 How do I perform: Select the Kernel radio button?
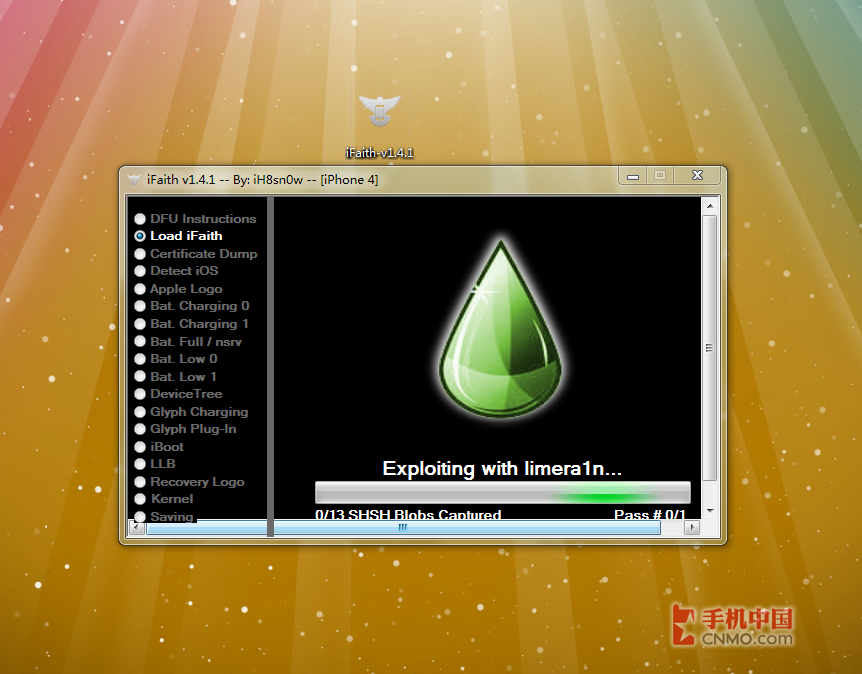pos(140,499)
